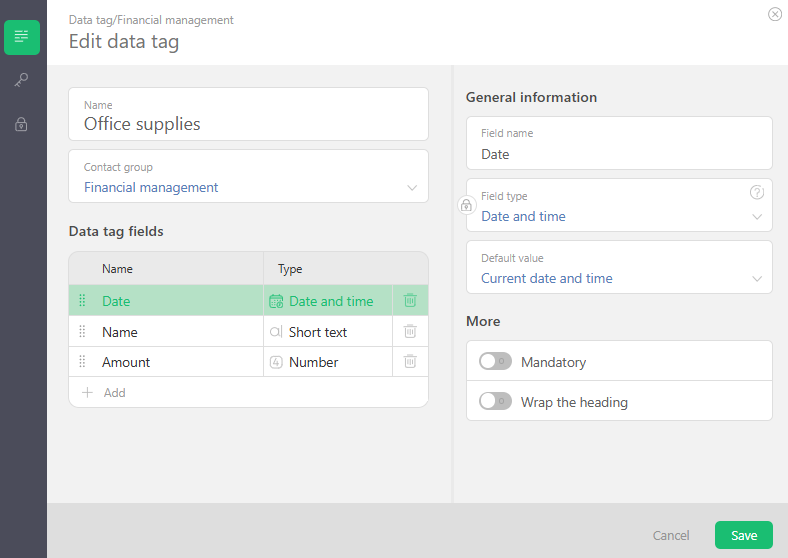The height and width of the screenshot is (558, 788).
Task: Expand the Default value dropdown arrow
Action: click(757, 278)
